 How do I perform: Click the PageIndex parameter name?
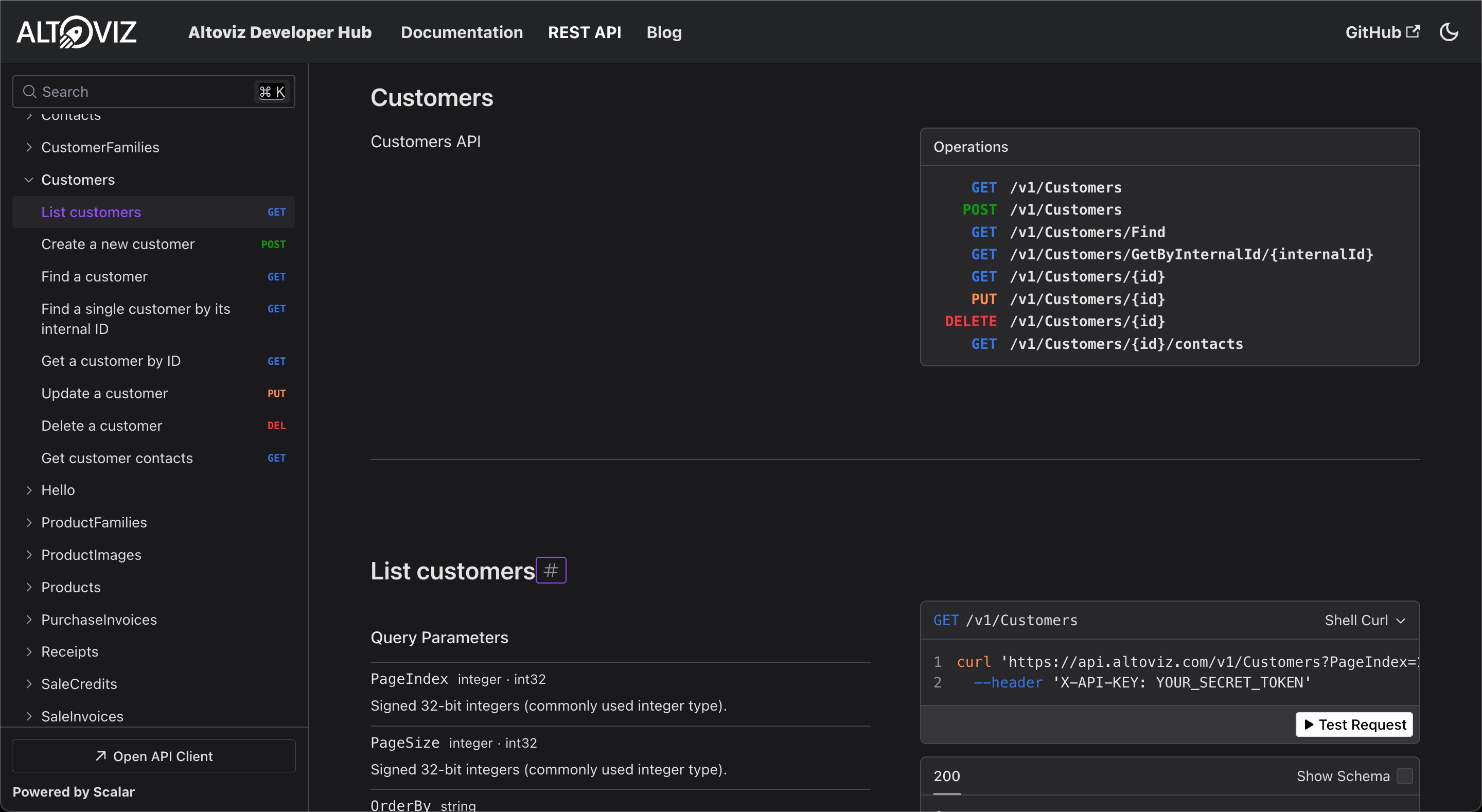coord(409,679)
